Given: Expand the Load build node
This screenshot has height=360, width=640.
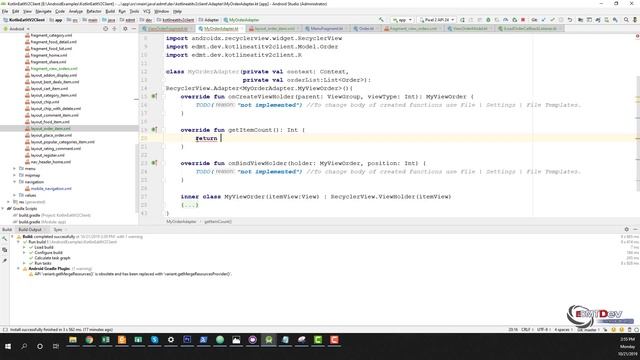Looking at the screenshot, I should pyautogui.click(x=24, y=247).
